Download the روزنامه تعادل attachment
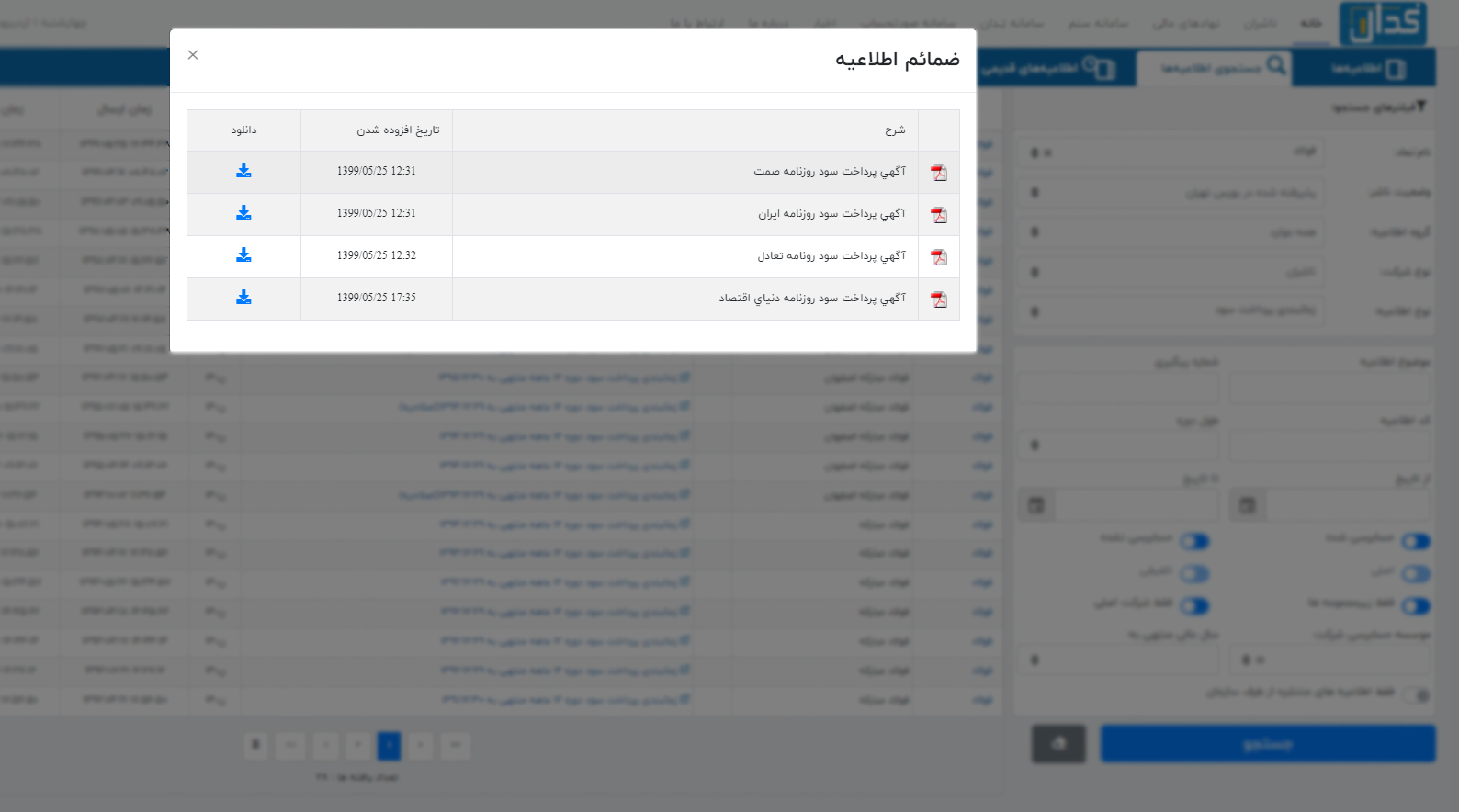This screenshot has width=1459, height=812. click(x=243, y=255)
